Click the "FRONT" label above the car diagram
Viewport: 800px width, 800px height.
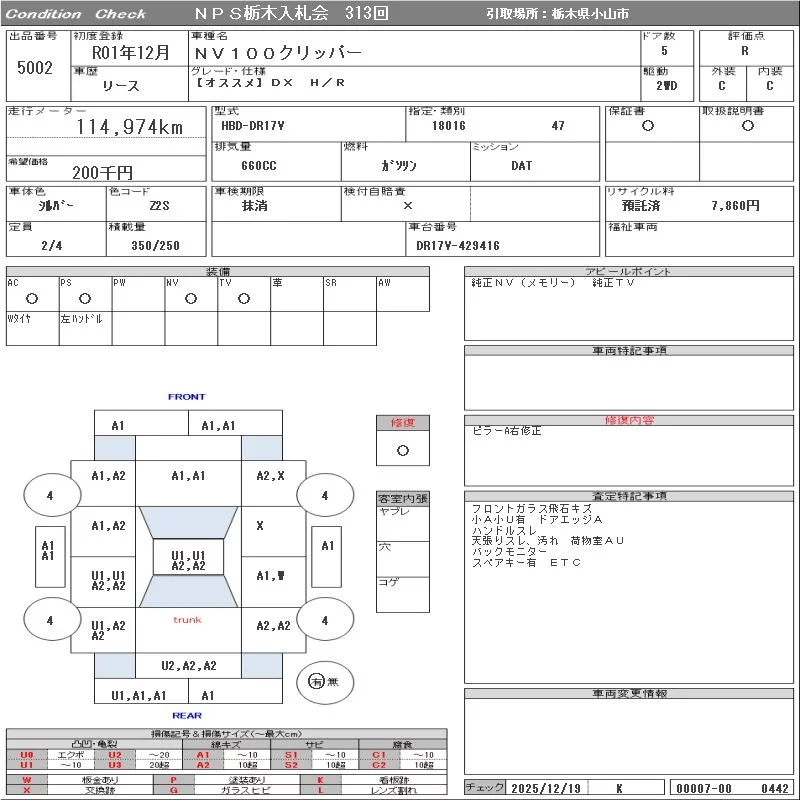point(187,397)
